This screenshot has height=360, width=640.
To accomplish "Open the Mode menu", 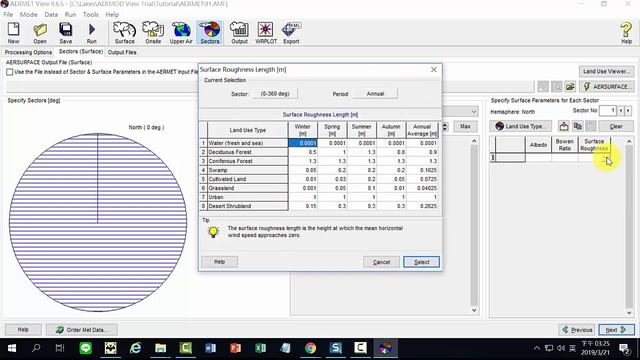I will 29,14.
